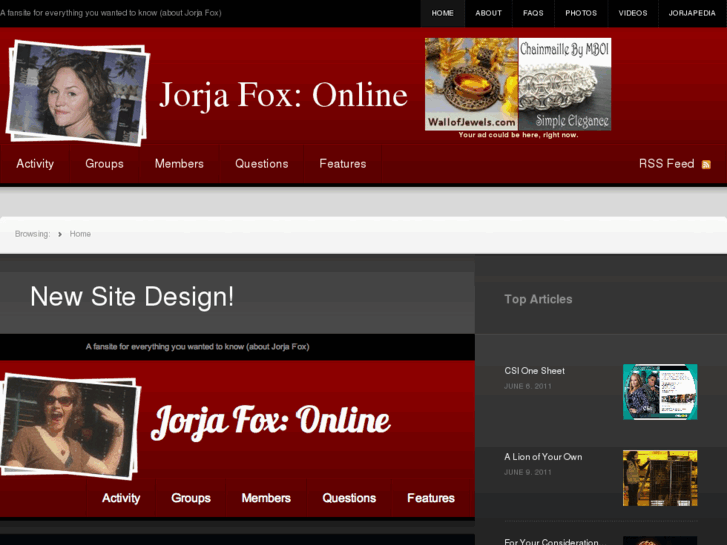Click the A Lion of Your Own thumbnail
The height and width of the screenshot is (545, 727).
coord(660,478)
